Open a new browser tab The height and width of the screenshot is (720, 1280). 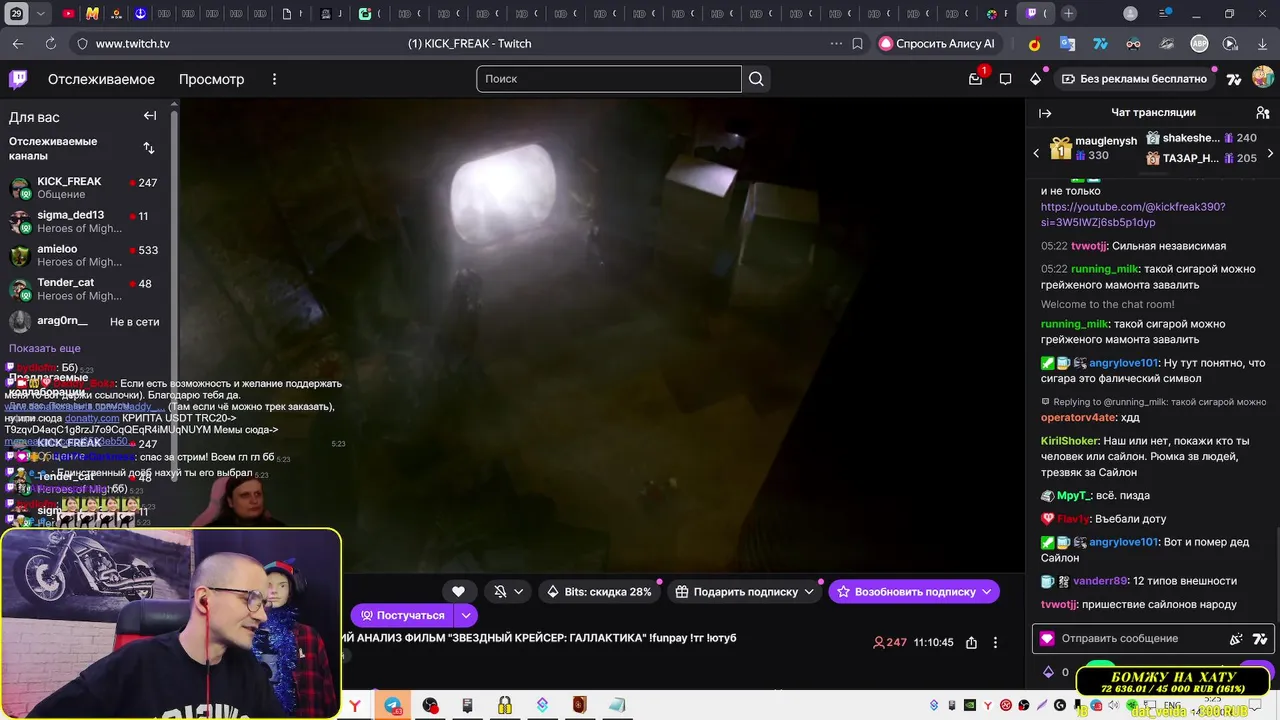click(x=1069, y=14)
